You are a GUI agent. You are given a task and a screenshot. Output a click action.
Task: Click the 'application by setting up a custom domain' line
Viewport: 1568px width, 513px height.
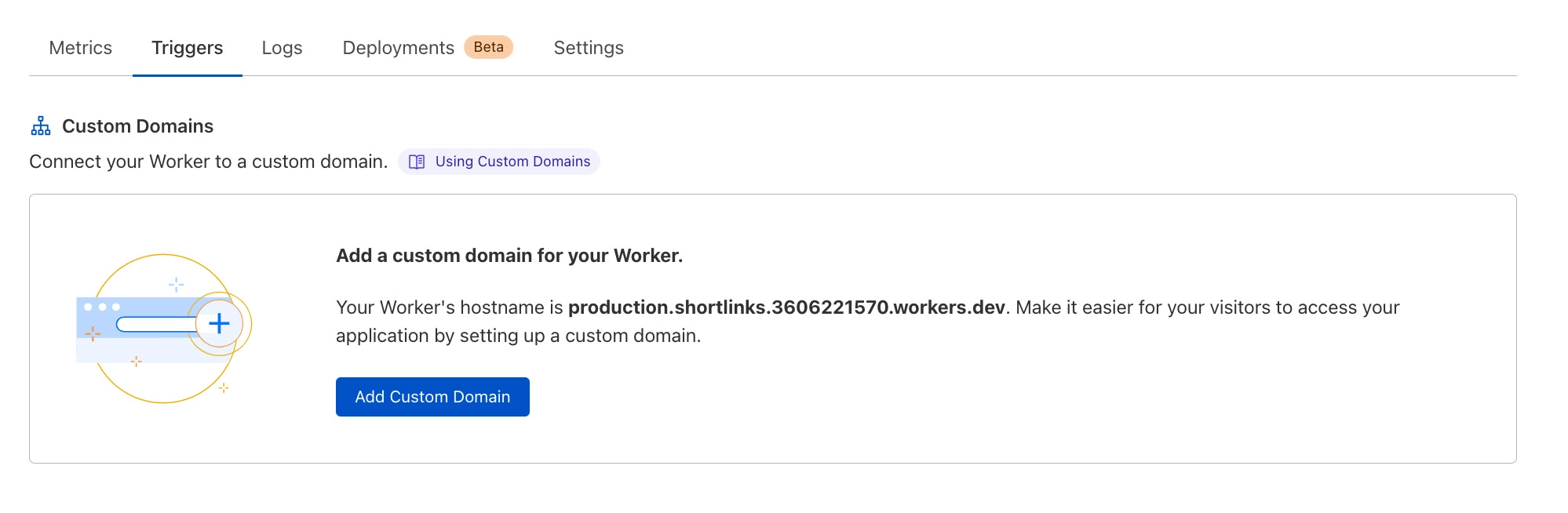[x=518, y=336]
